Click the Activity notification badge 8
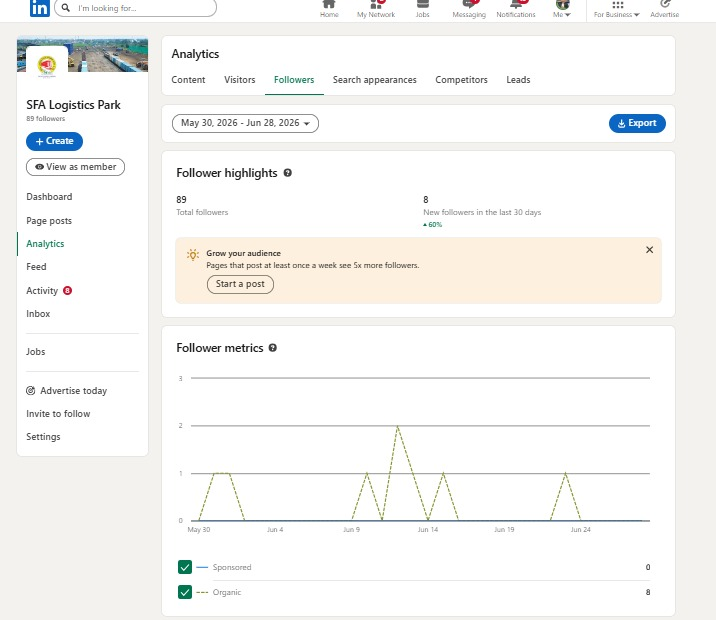 coord(68,290)
